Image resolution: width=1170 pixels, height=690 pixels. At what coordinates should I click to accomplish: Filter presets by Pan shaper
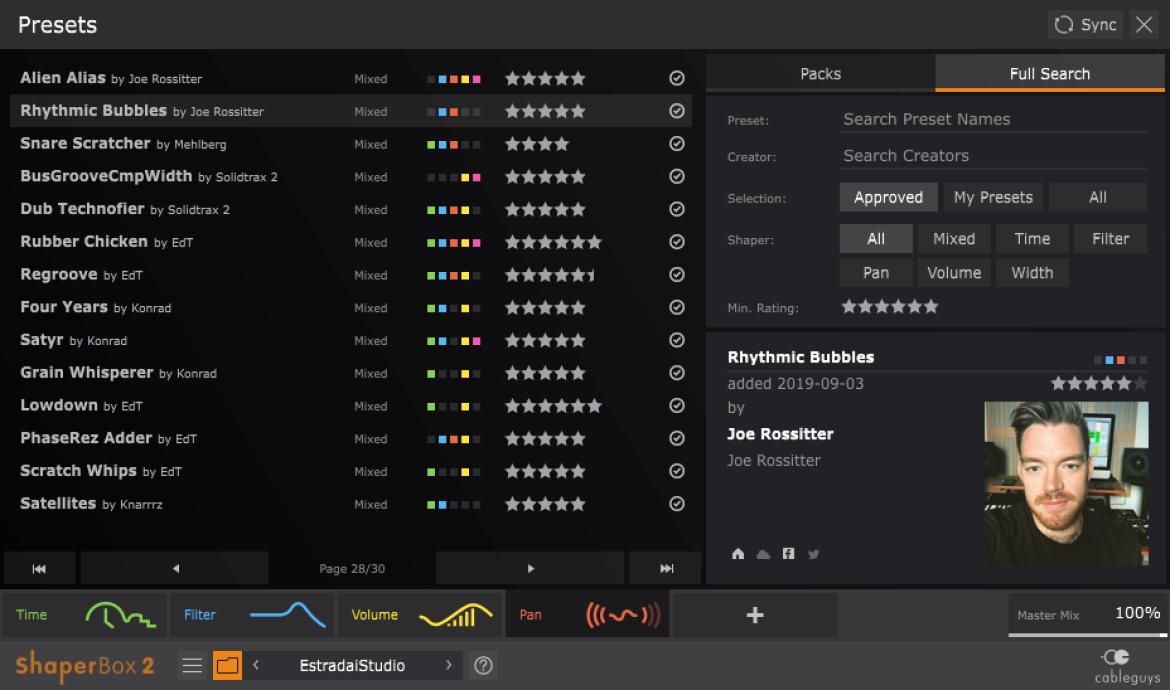coord(876,273)
